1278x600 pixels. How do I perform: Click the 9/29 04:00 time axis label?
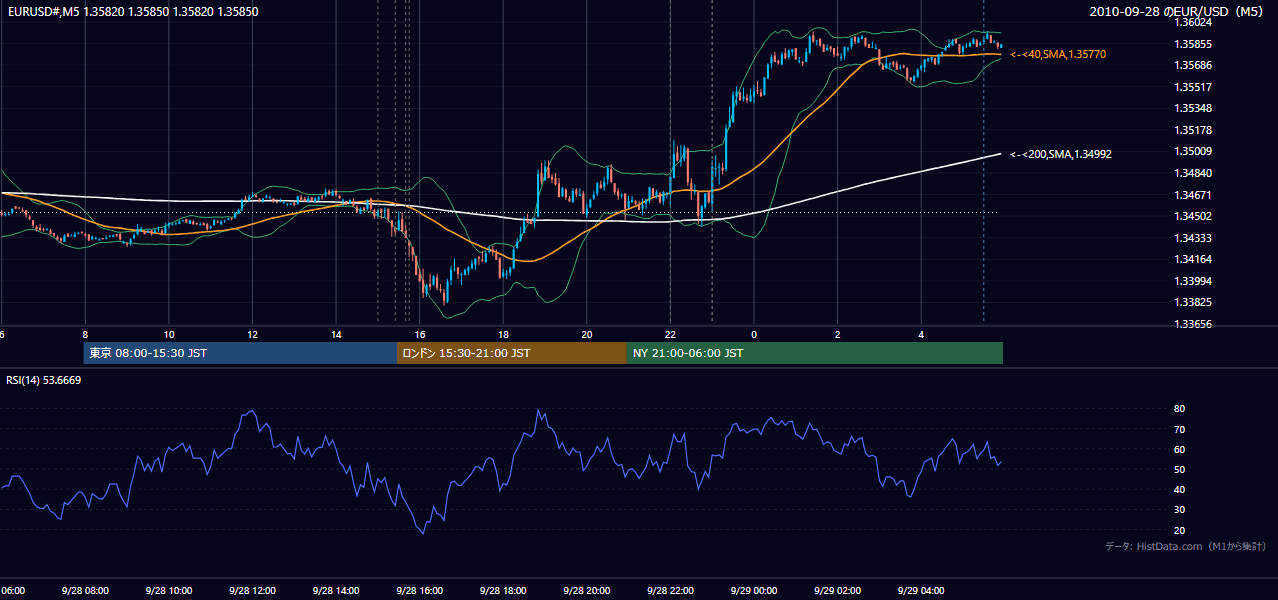[922, 591]
